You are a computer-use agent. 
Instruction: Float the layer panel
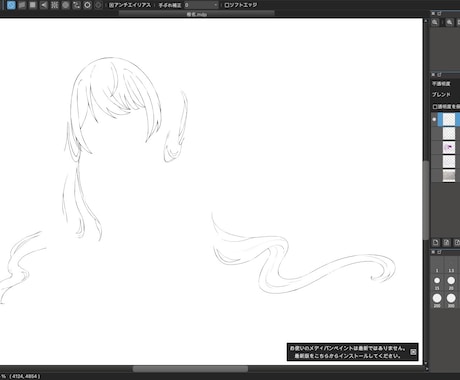tap(439, 74)
